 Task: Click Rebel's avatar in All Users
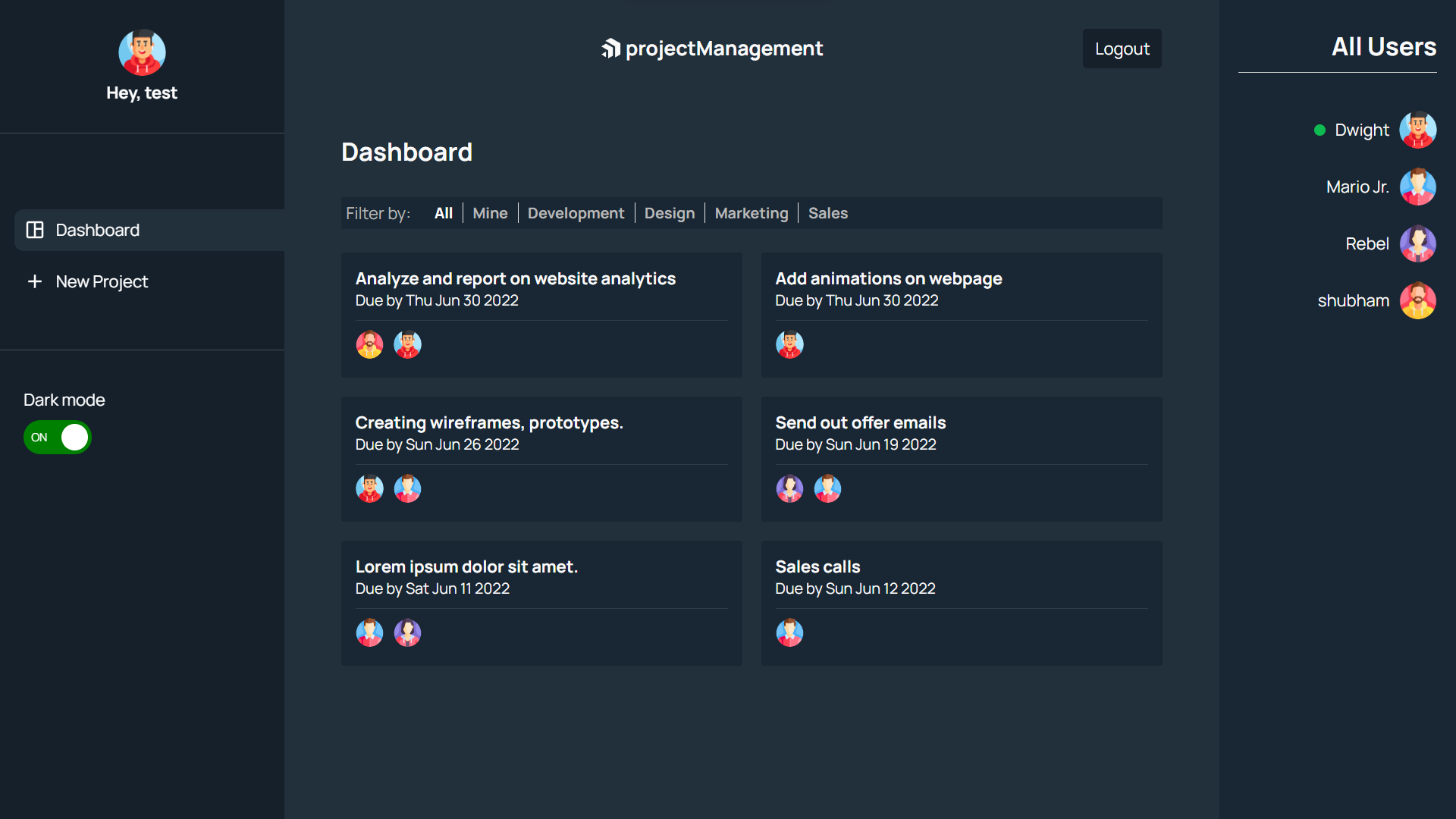[1417, 243]
